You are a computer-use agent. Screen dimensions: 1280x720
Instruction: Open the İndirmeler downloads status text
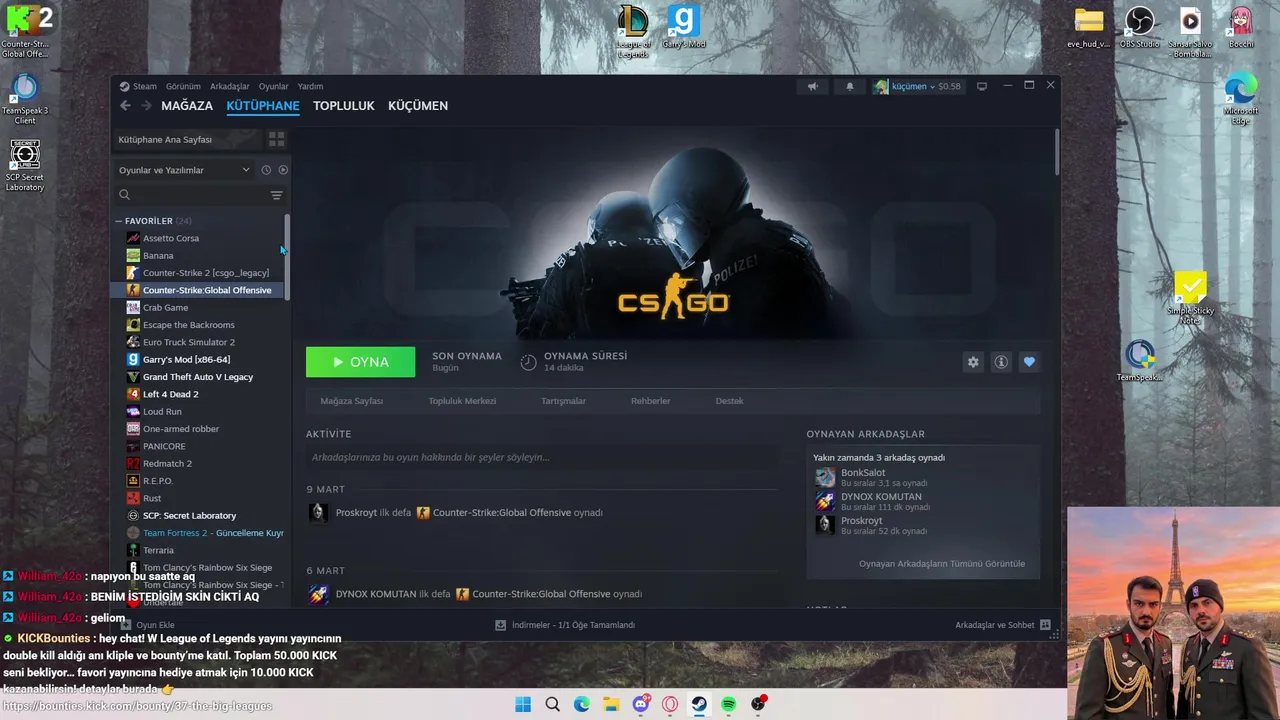[573, 625]
